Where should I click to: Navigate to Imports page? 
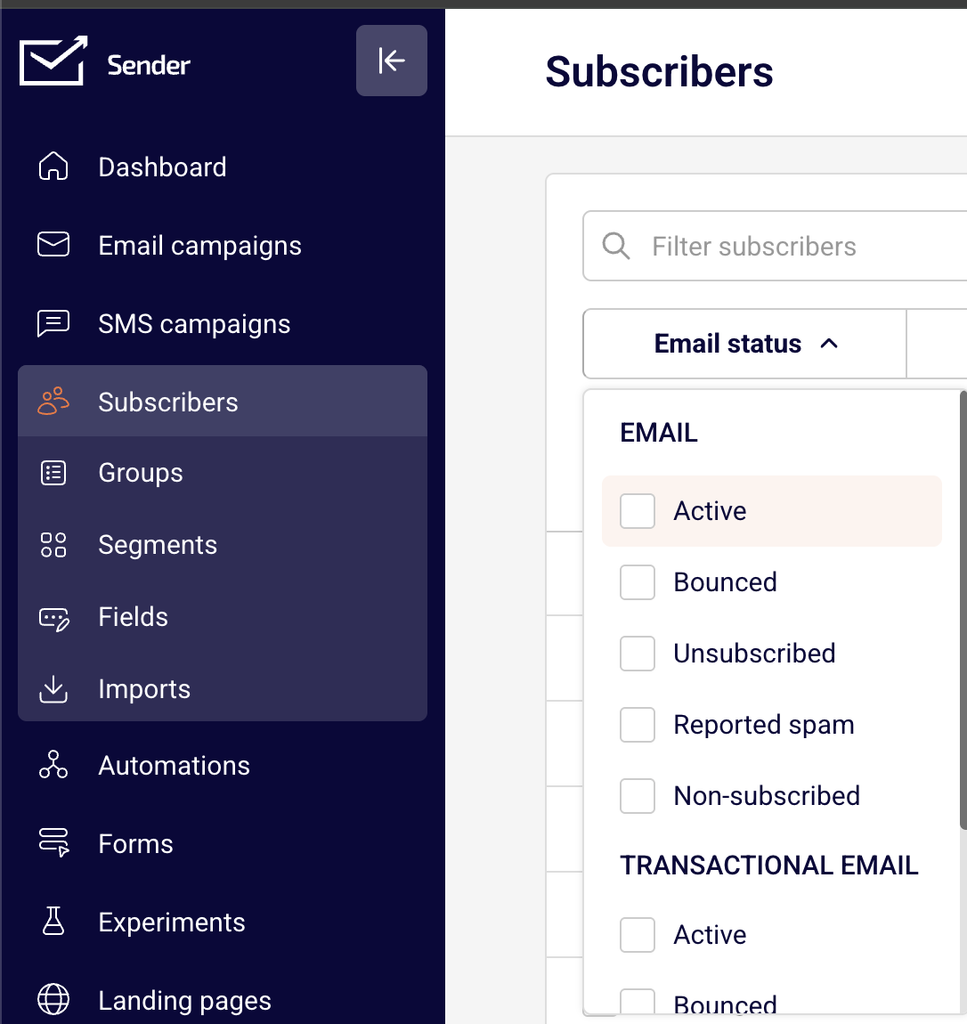point(222,689)
